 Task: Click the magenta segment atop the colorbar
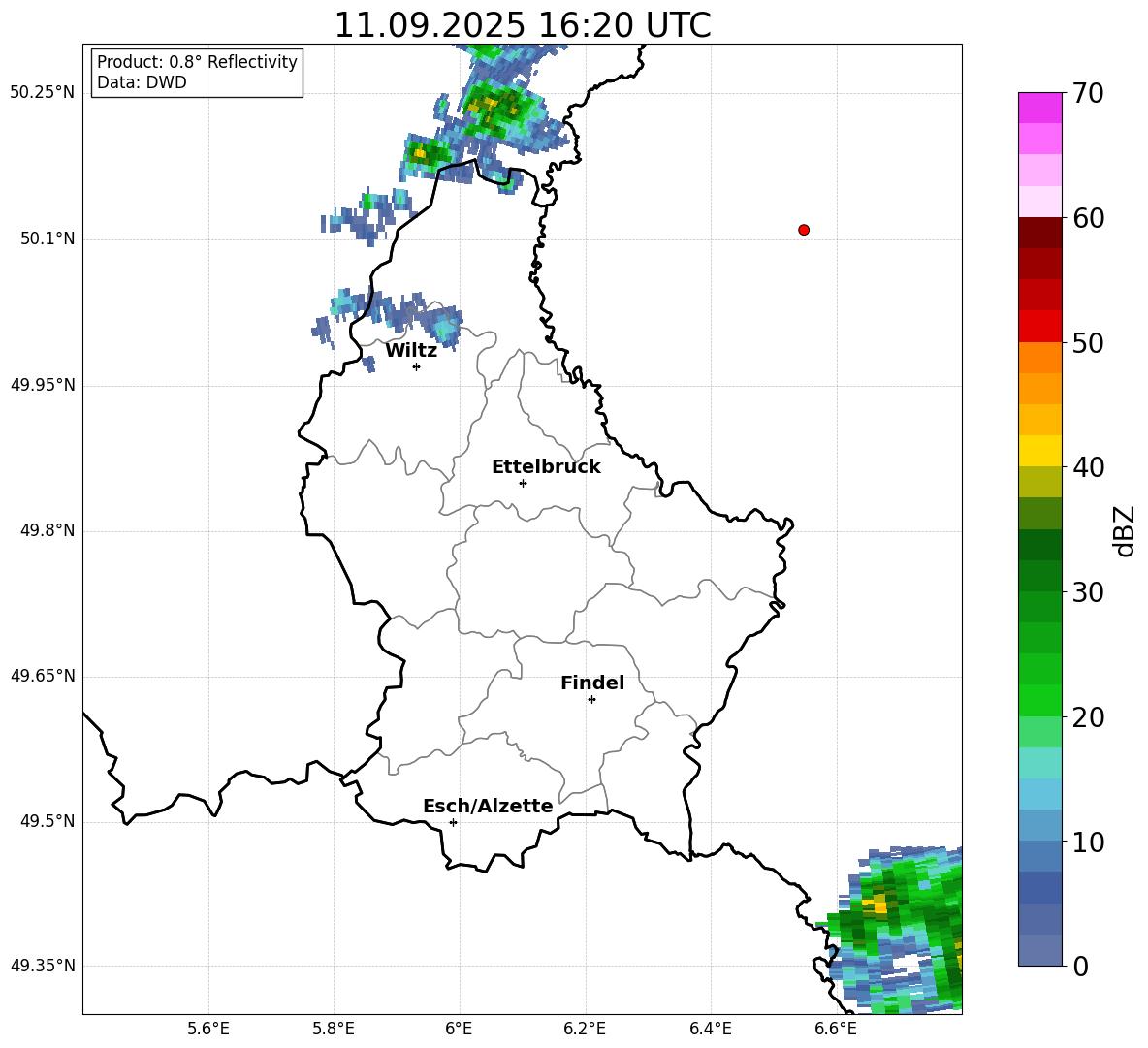[1039, 108]
